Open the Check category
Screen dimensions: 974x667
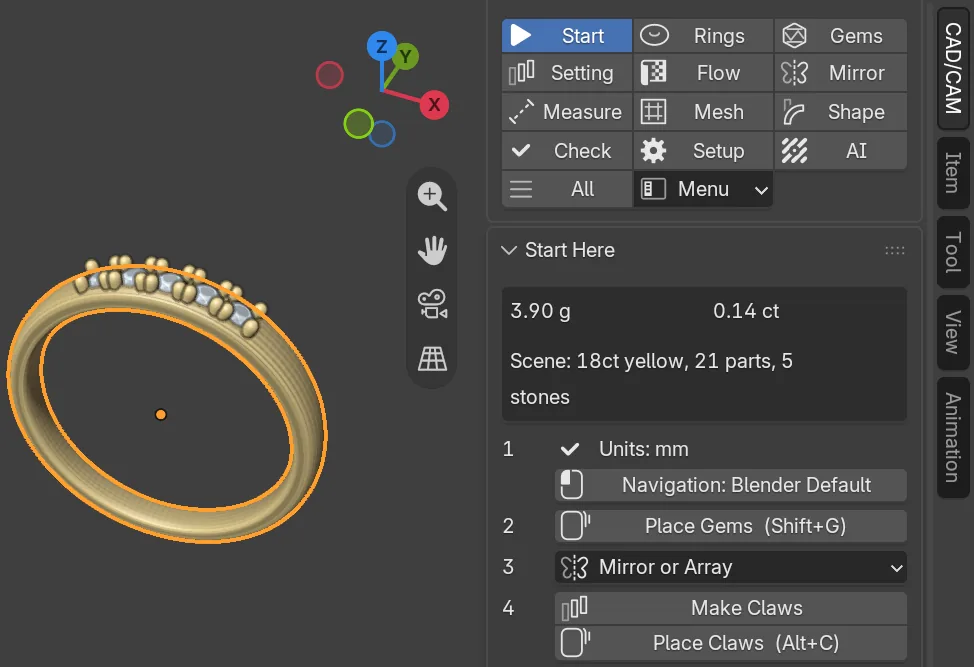tap(567, 151)
